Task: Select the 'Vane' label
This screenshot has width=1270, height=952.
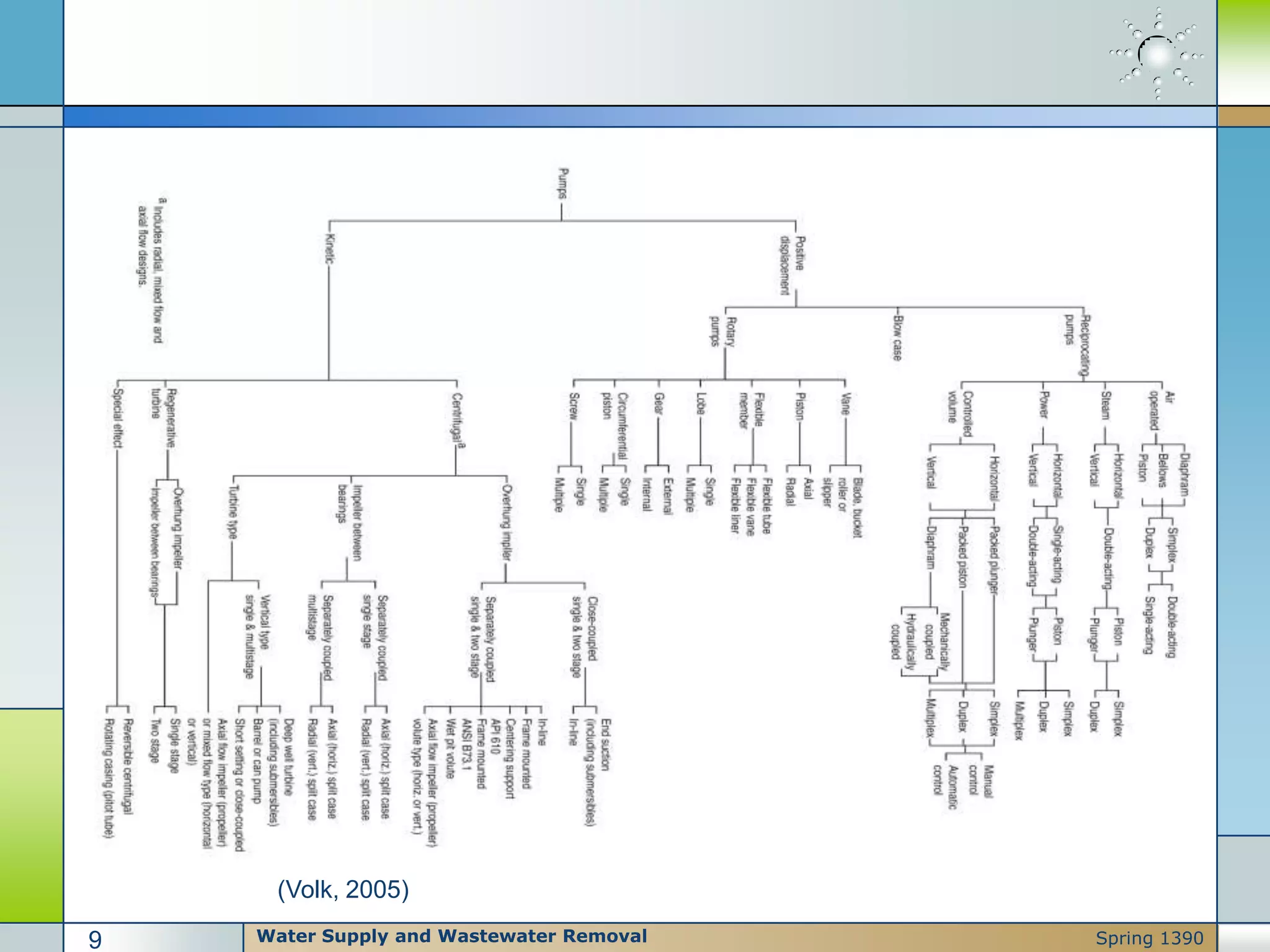Action: click(x=845, y=404)
